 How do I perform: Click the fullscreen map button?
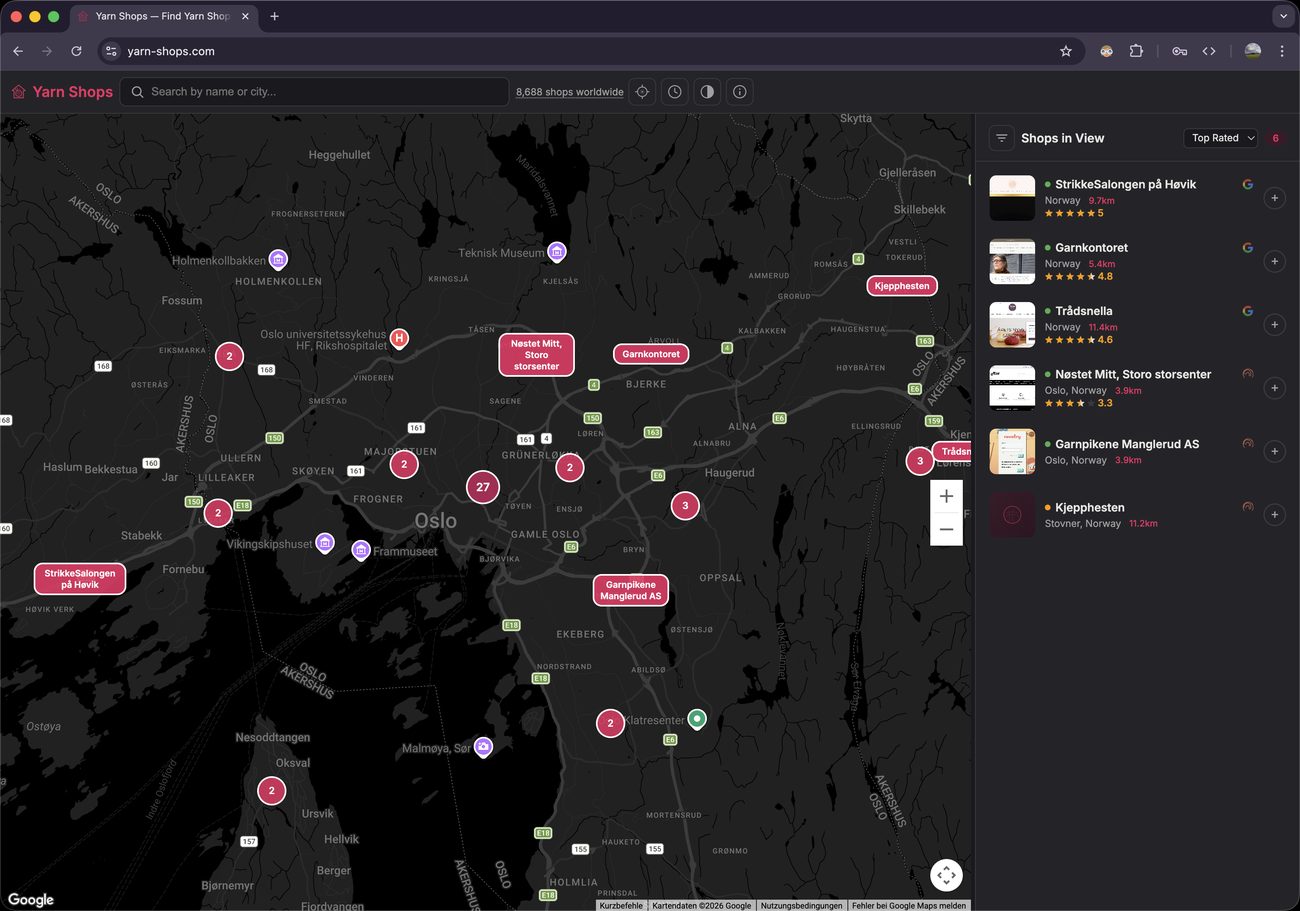tap(946, 875)
